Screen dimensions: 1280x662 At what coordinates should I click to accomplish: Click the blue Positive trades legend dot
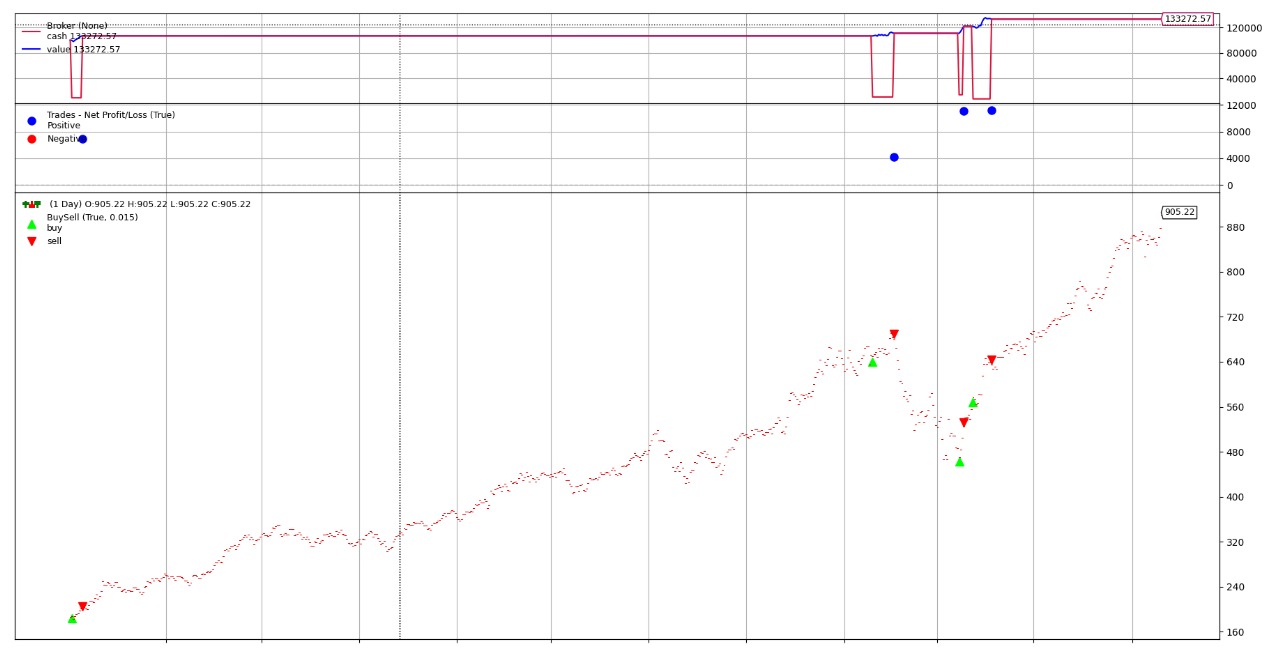(x=31, y=121)
